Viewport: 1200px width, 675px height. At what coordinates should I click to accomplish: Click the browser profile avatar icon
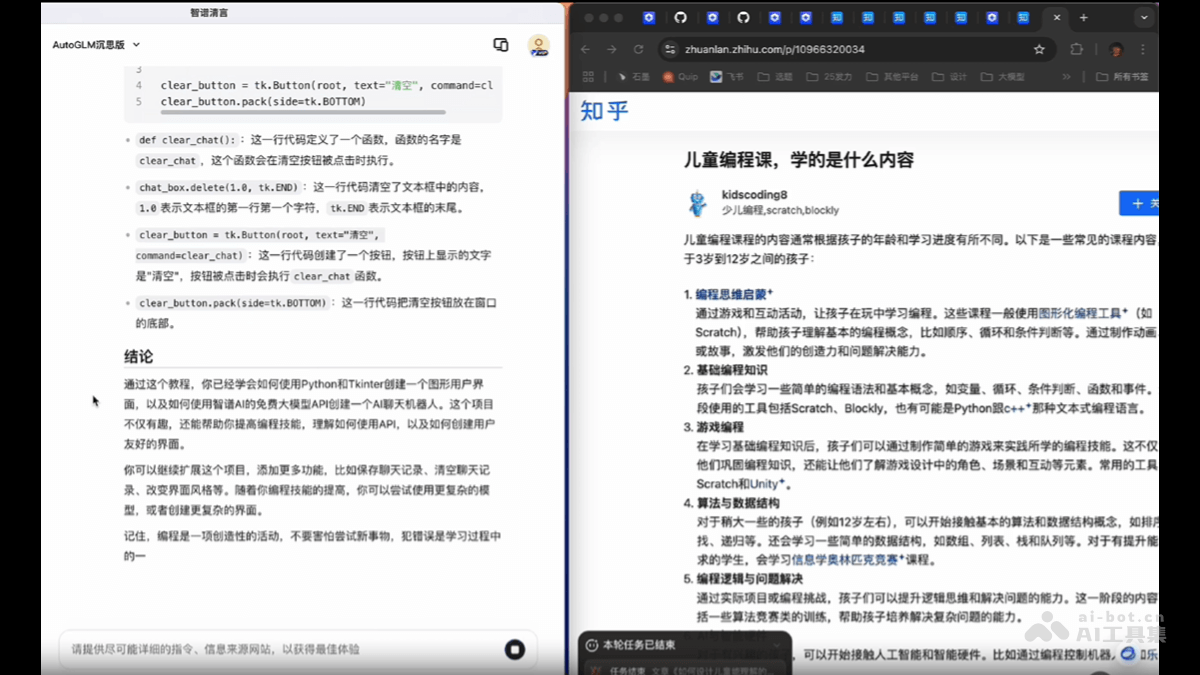pos(1116,48)
